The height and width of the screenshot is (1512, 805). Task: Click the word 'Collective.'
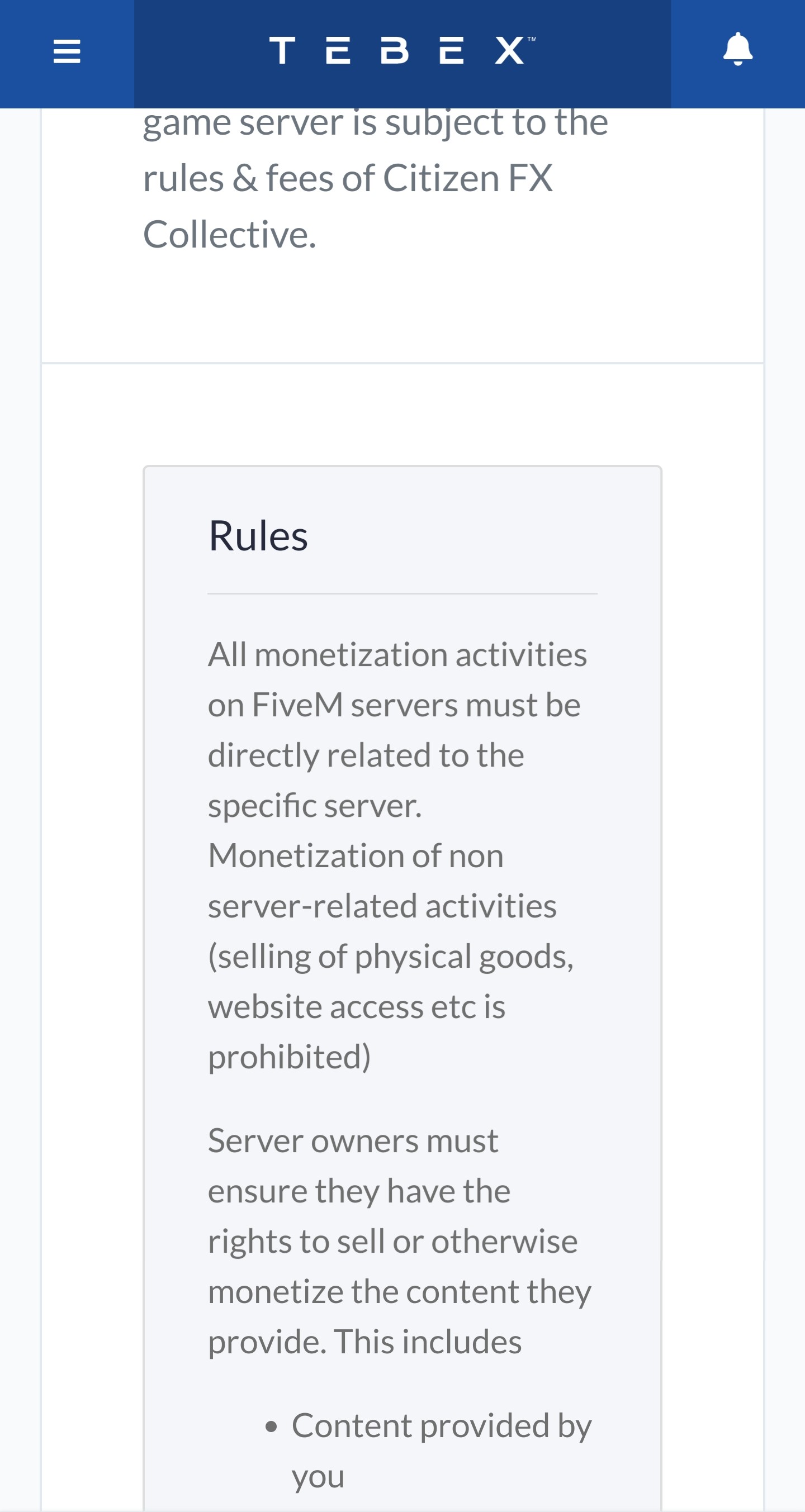click(x=230, y=234)
